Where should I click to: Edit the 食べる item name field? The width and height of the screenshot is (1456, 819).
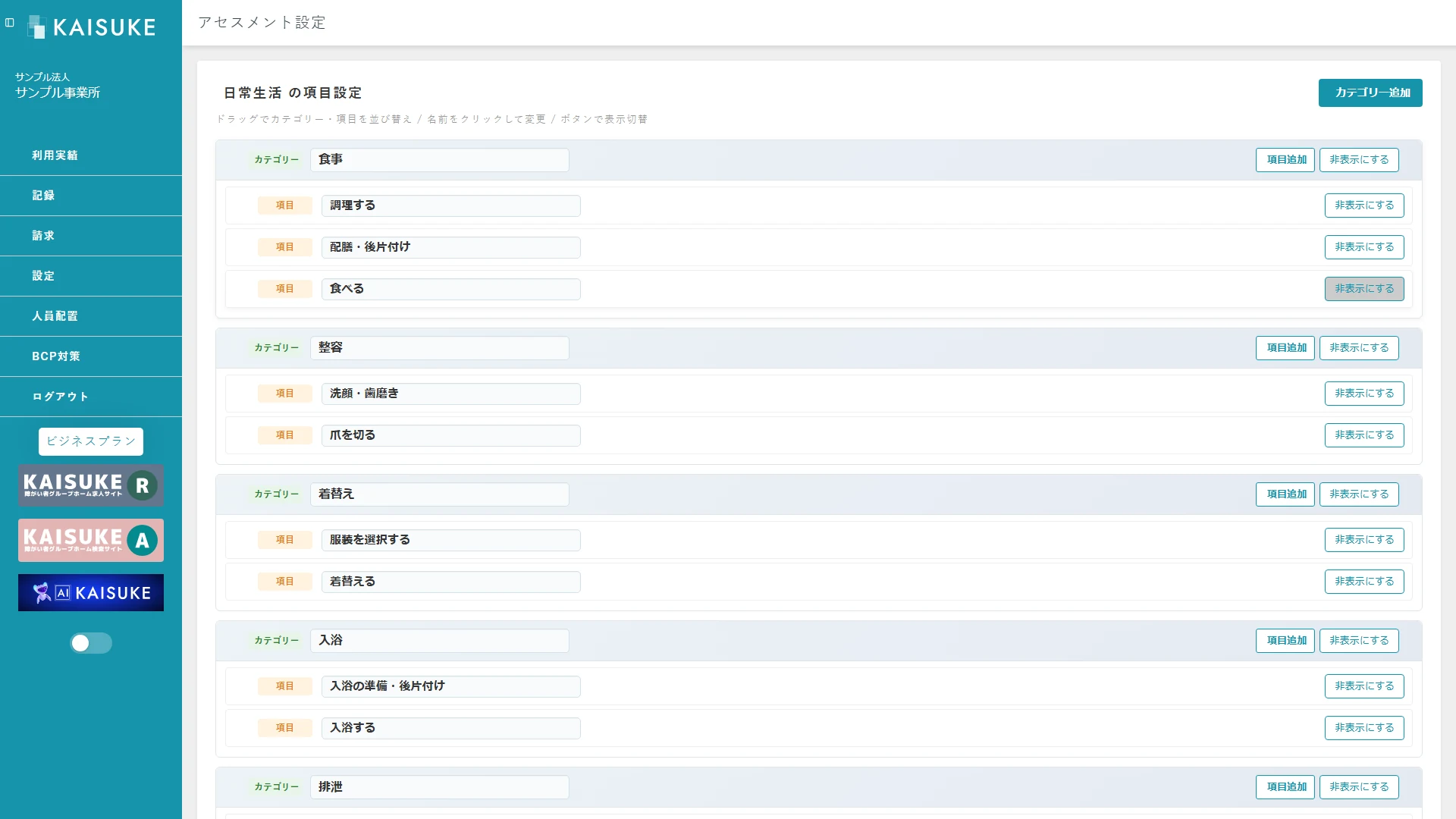pyautogui.click(x=451, y=289)
